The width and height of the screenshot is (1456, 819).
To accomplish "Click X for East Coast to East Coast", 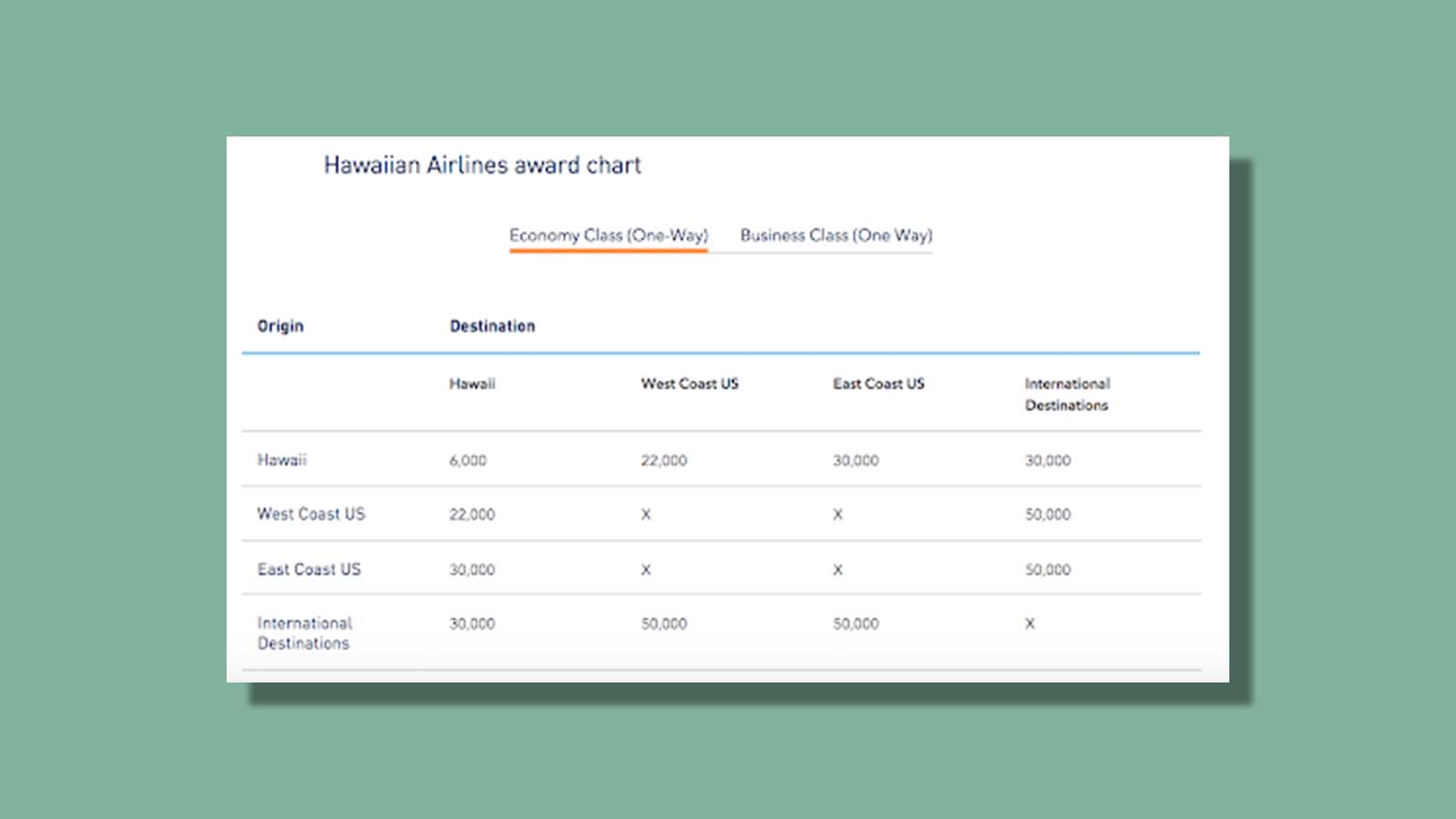I will coord(838,570).
